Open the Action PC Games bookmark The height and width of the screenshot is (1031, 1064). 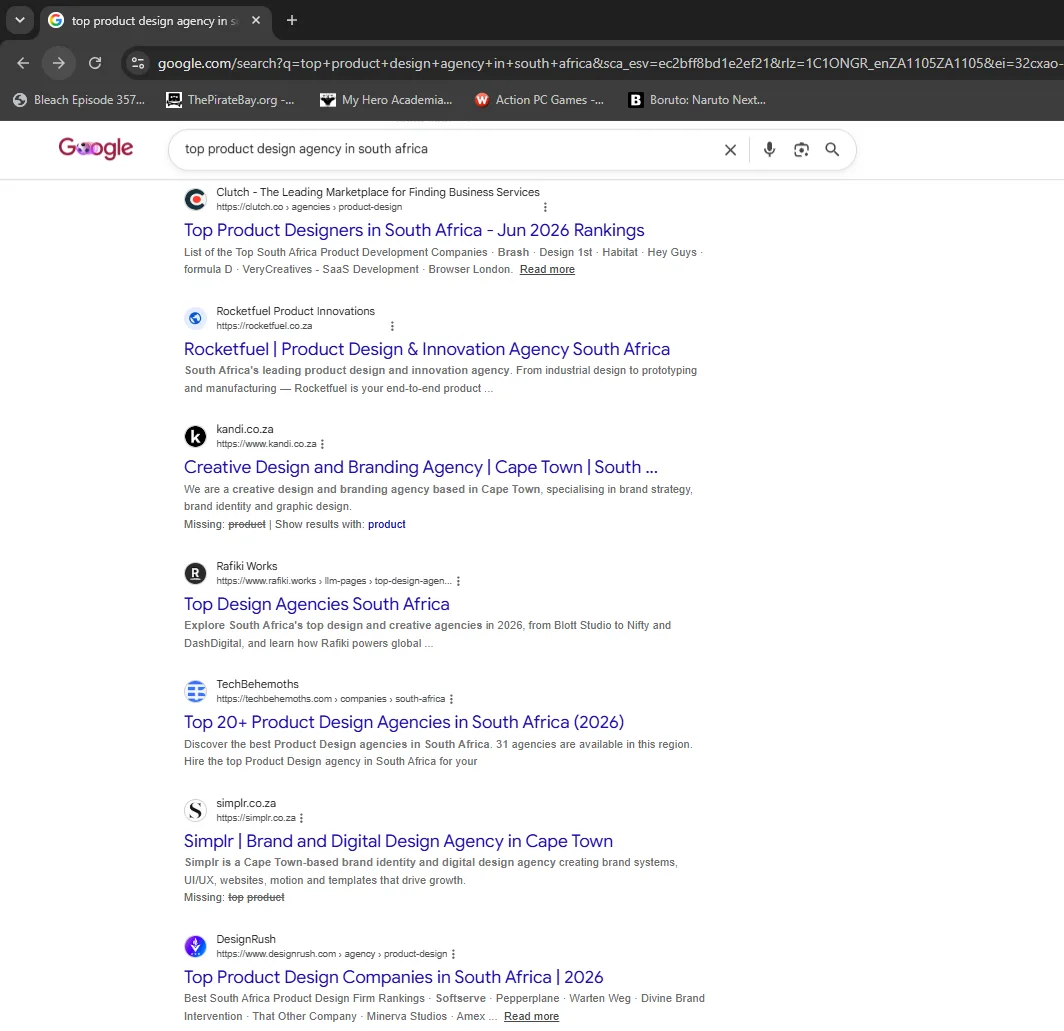pos(539,100)
